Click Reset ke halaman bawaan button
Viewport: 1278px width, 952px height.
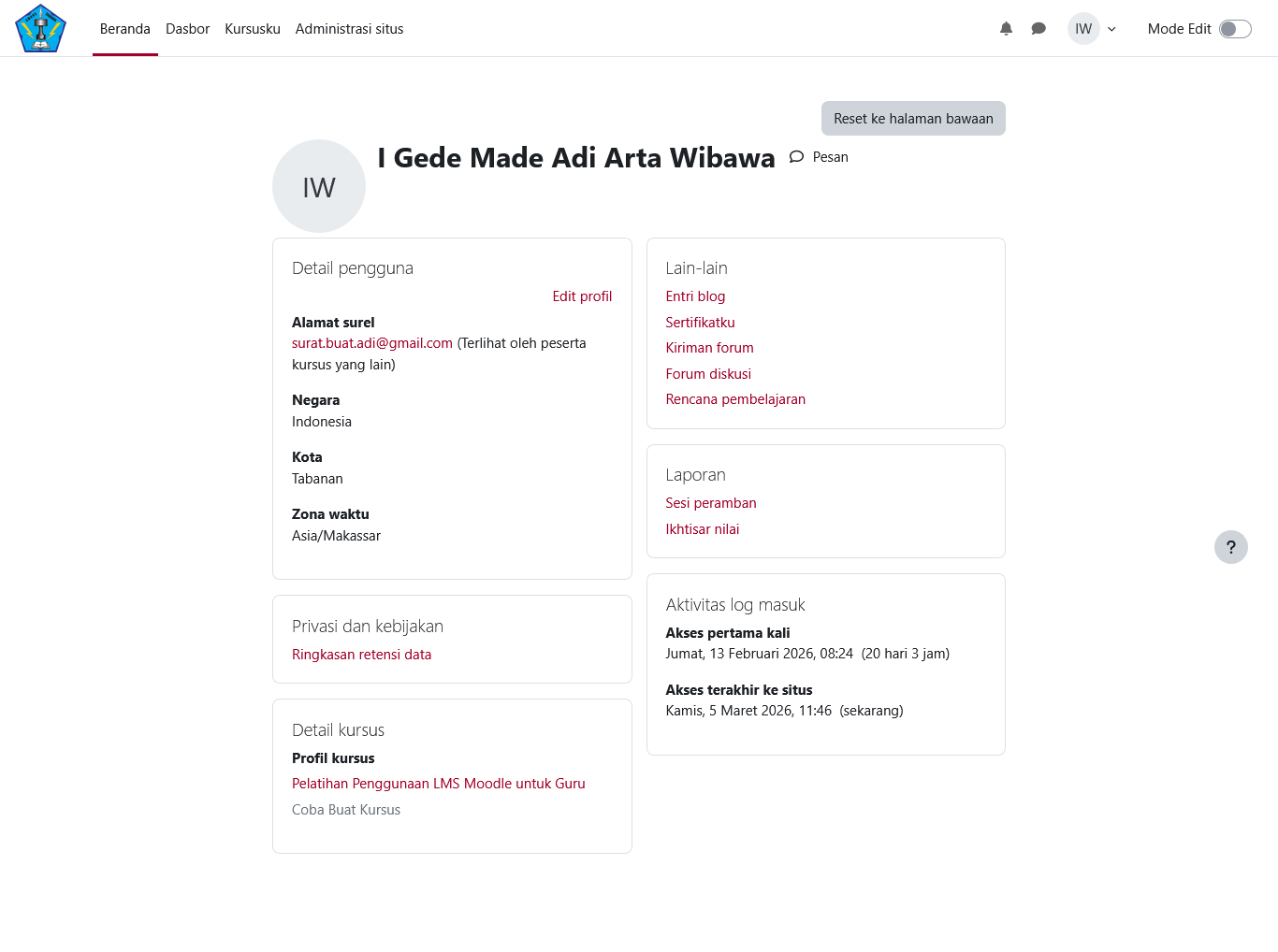coord(913,119)
